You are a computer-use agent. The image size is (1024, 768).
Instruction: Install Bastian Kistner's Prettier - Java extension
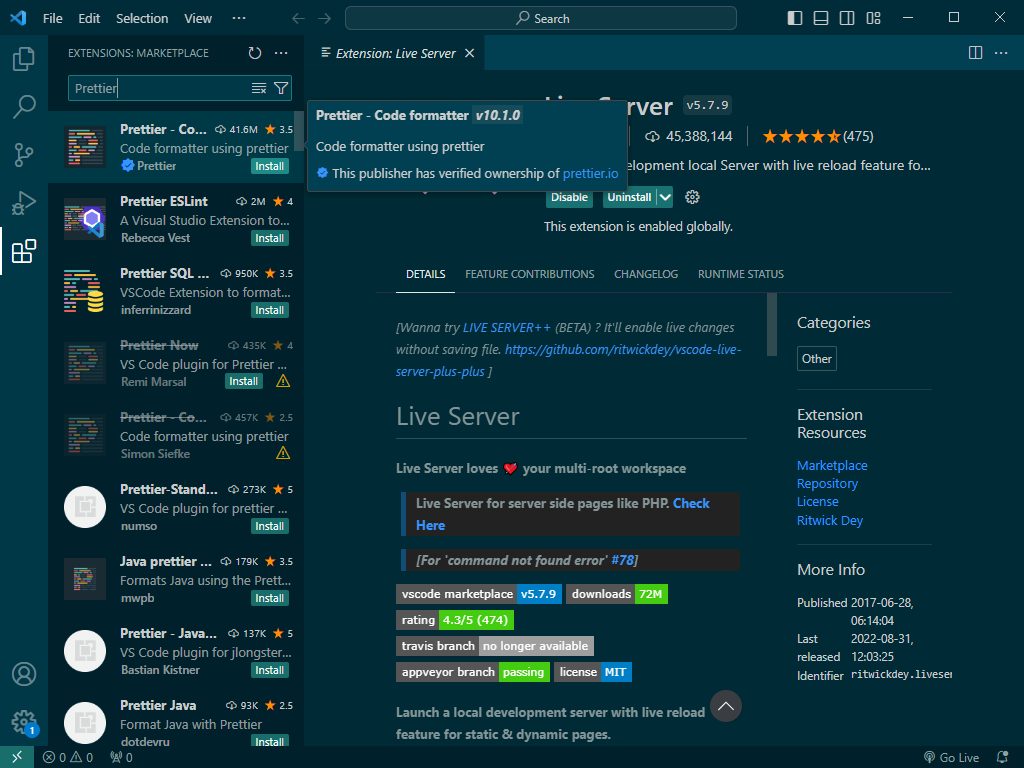(x=270, y=670)
